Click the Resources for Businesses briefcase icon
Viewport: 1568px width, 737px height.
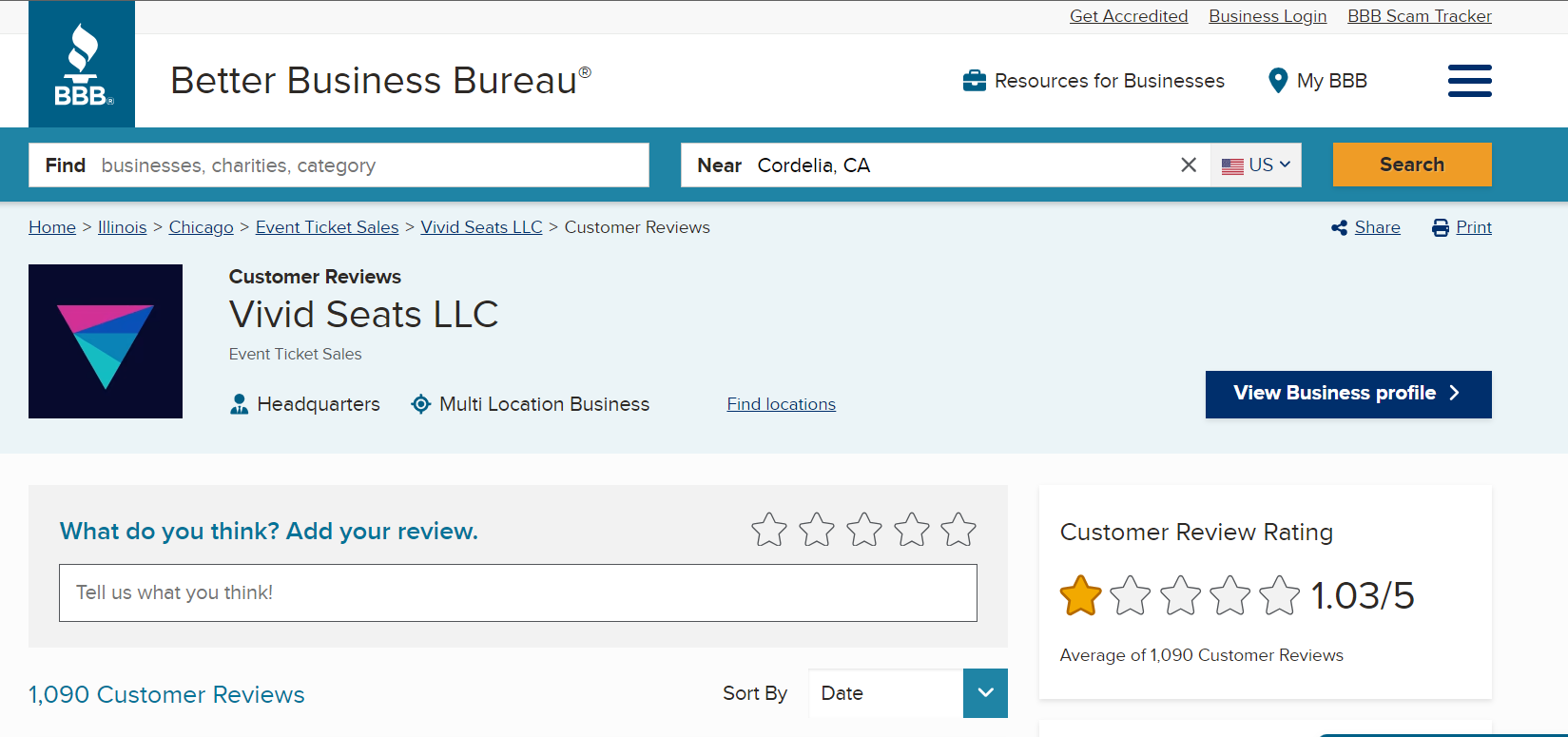click(x=975, y=81)
